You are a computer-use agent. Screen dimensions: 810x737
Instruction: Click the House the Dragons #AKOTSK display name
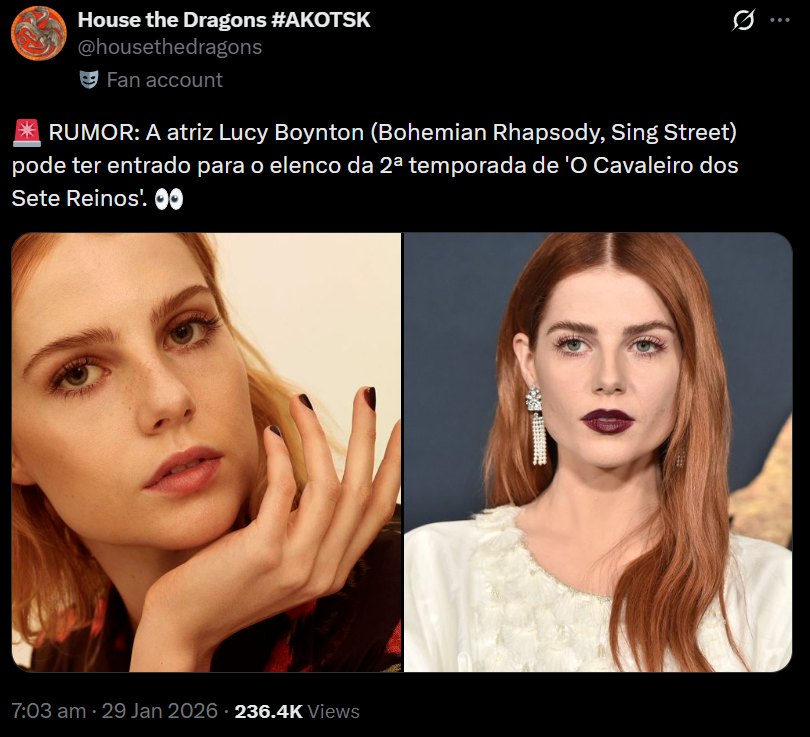click(x=224, y=20)
